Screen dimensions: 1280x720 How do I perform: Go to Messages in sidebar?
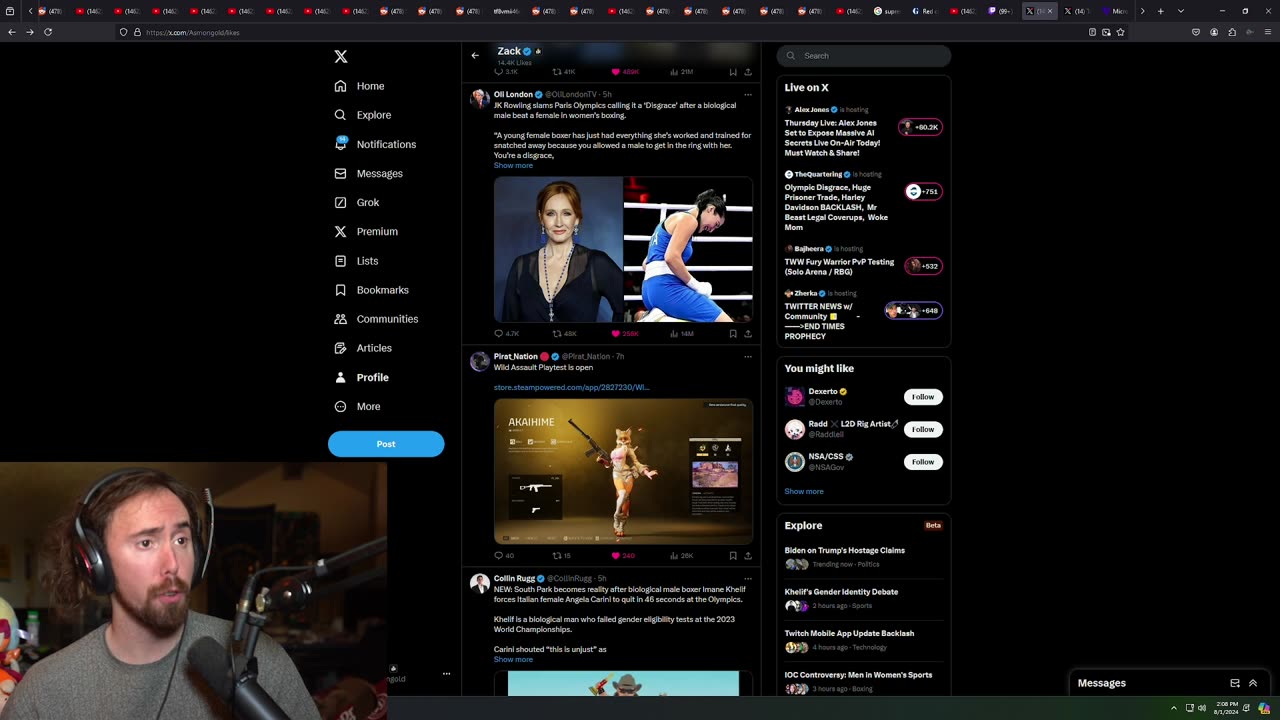[x=369, y=173]
